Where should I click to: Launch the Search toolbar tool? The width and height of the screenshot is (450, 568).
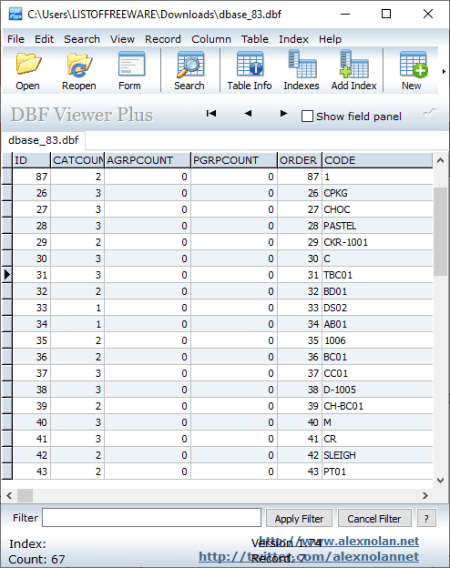(x=189, y=71)
